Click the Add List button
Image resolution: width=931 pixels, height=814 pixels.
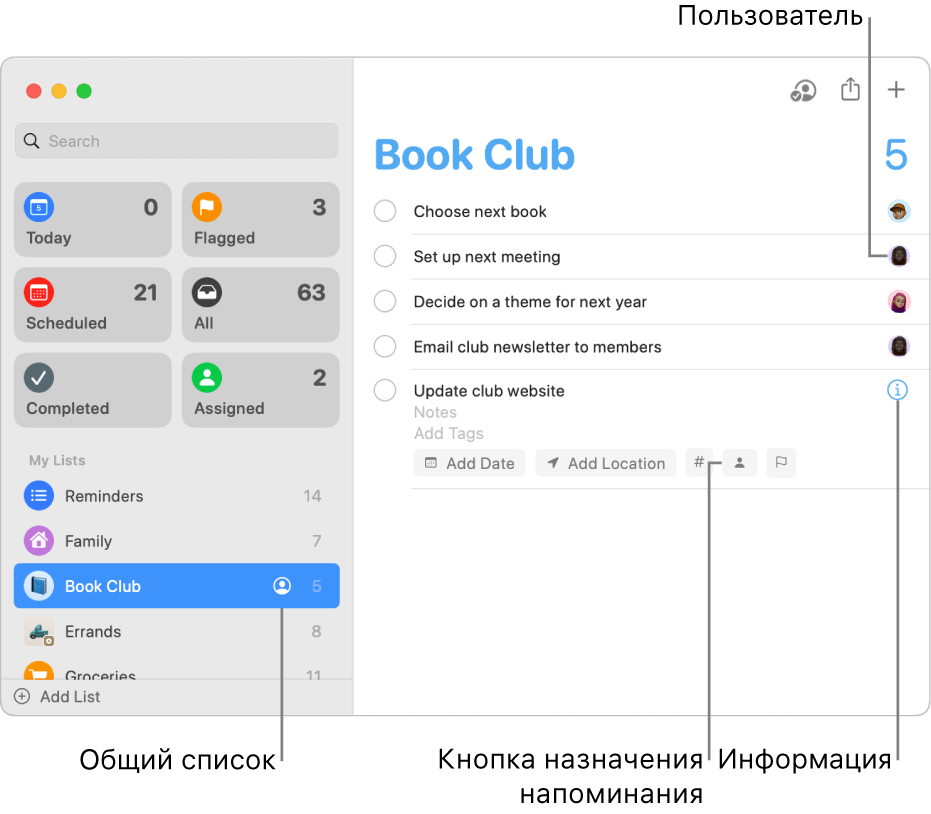[57, 696]
